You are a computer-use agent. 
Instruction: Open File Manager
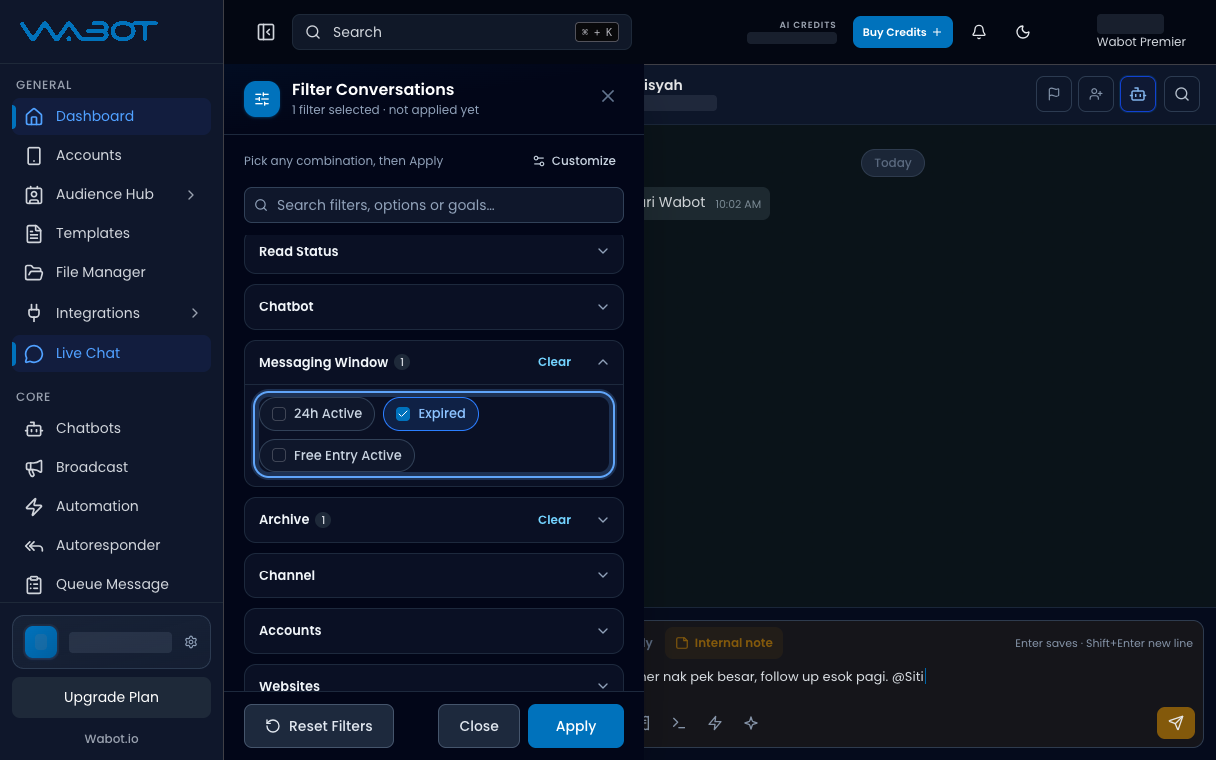[x=111, y=272]
